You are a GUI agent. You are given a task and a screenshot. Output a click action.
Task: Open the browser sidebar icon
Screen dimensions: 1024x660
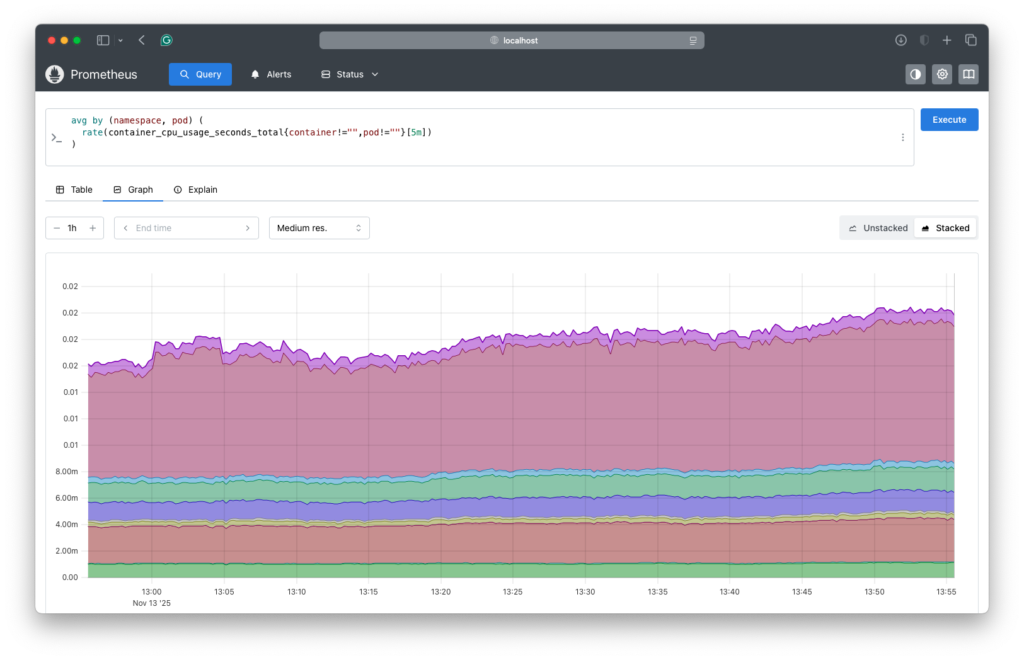pyautogui.click(x=103, y=39)
